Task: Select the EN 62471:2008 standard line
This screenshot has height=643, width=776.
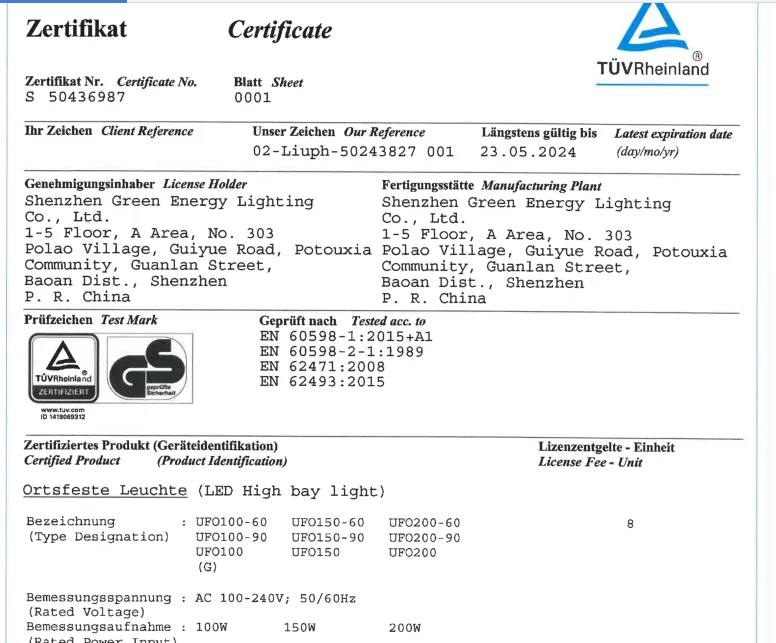Action: (x=322, y=367)
